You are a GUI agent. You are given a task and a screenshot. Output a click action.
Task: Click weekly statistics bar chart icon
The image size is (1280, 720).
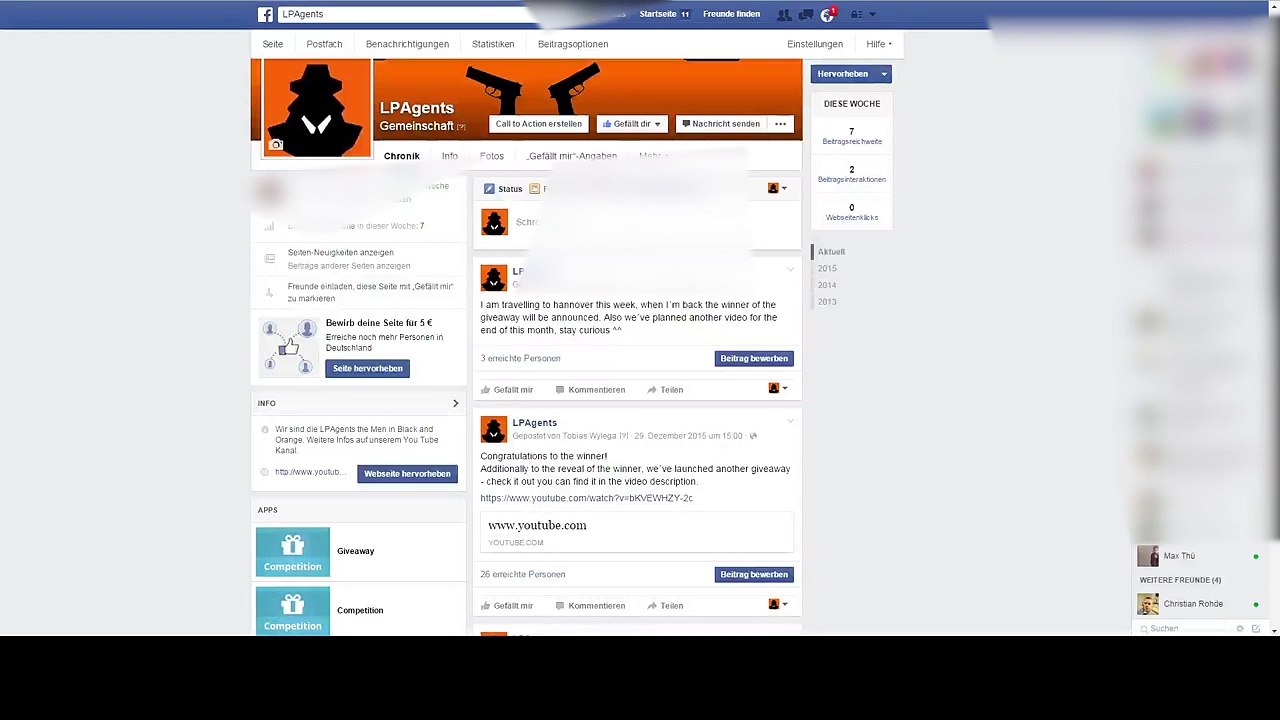(x=269, y=226)
